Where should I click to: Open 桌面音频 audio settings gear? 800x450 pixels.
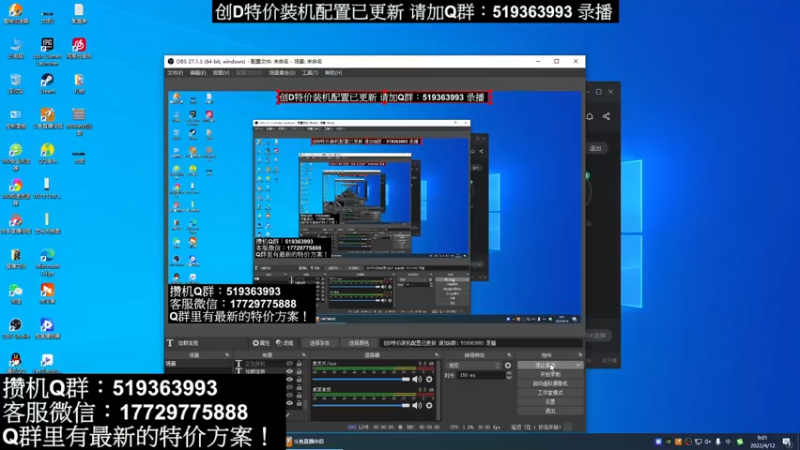click(429, 406)
